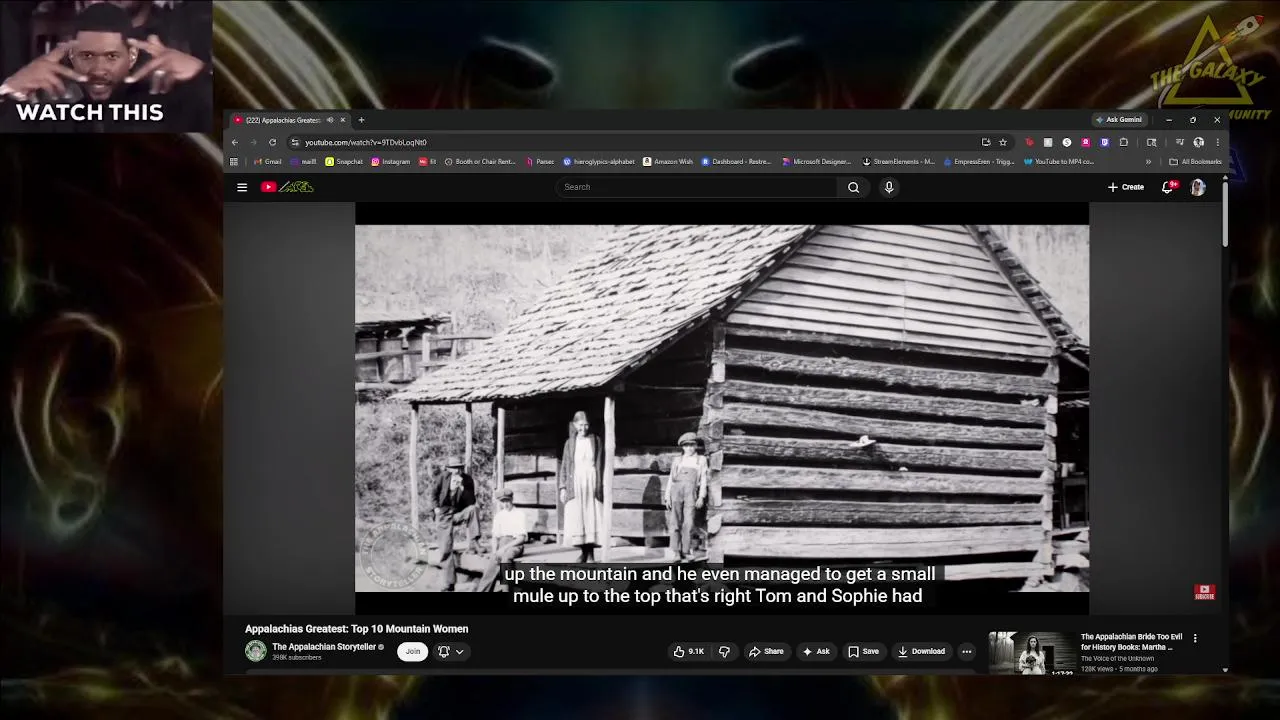Click the Ask button below the video
1280x720 pixels.
click(816, 651)
